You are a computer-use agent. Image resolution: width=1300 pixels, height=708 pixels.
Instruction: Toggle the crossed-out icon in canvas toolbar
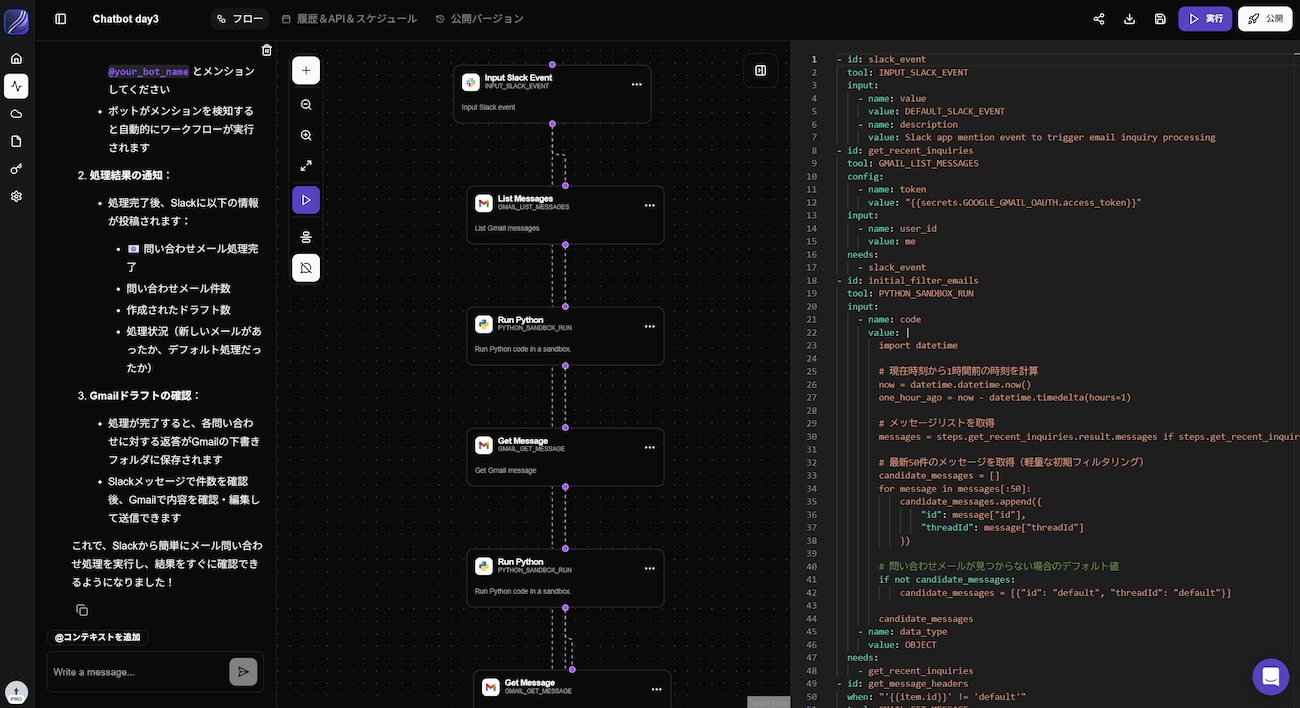click(x=306, y=267)
